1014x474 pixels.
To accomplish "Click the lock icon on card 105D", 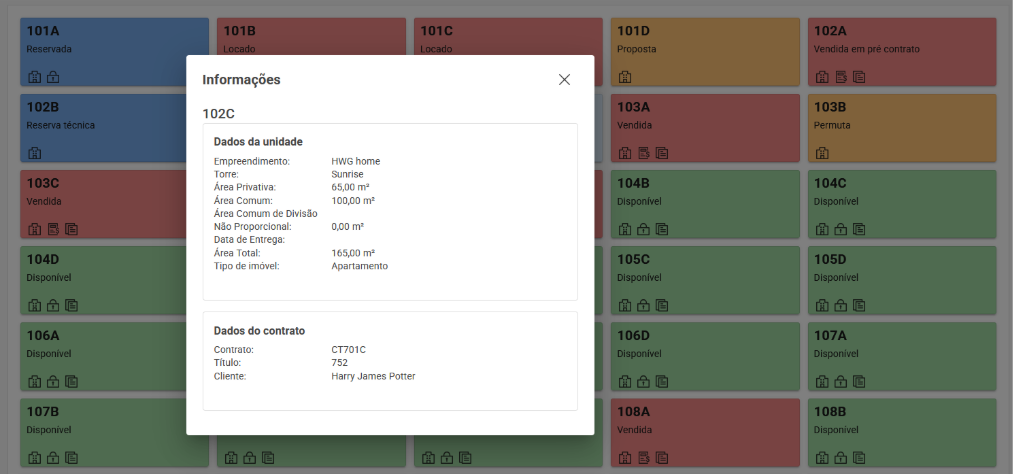I will (841, 305).
